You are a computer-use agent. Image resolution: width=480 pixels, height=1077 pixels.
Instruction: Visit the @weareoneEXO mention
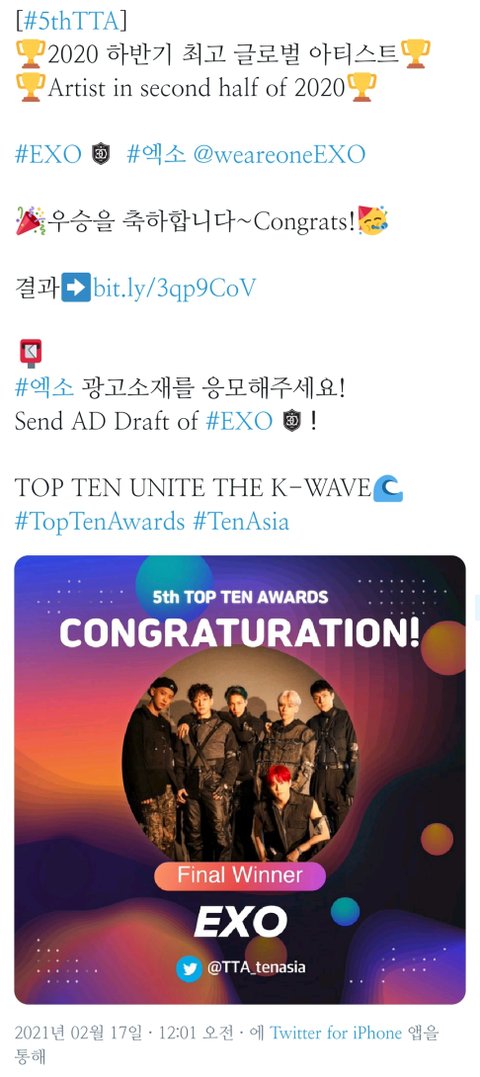[x=278, y=153]
